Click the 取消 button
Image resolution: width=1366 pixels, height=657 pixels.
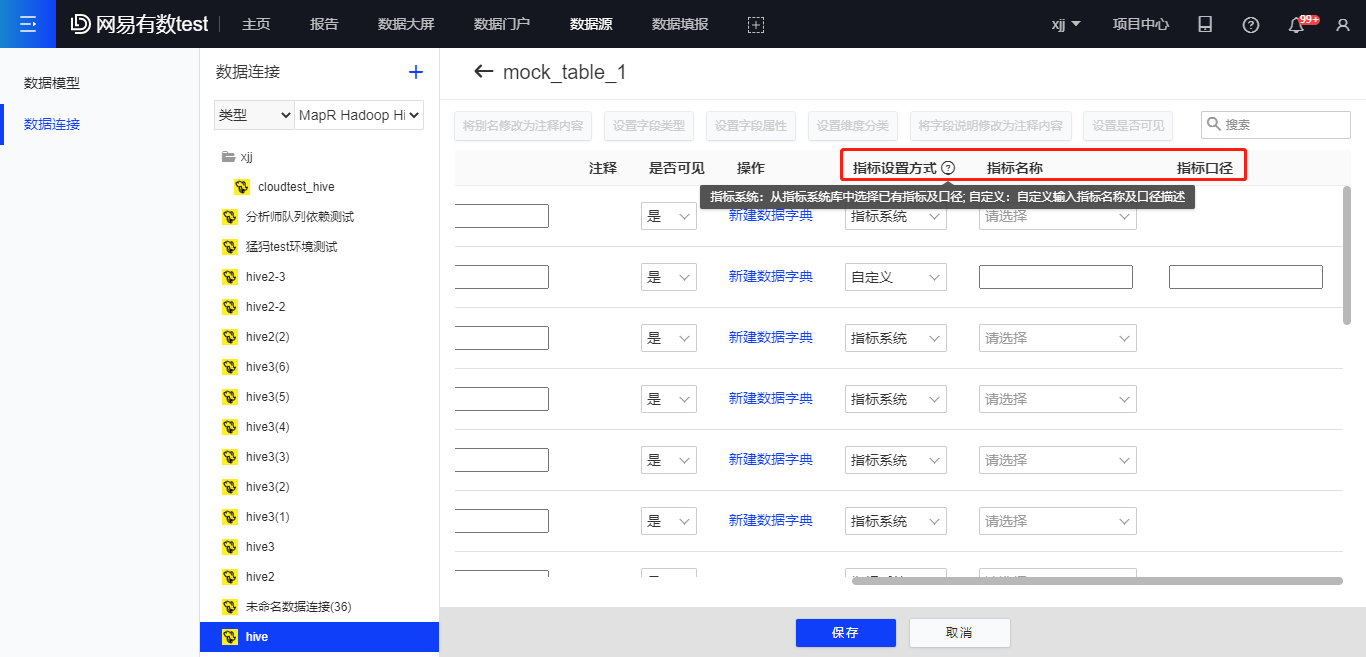point(959,633)
